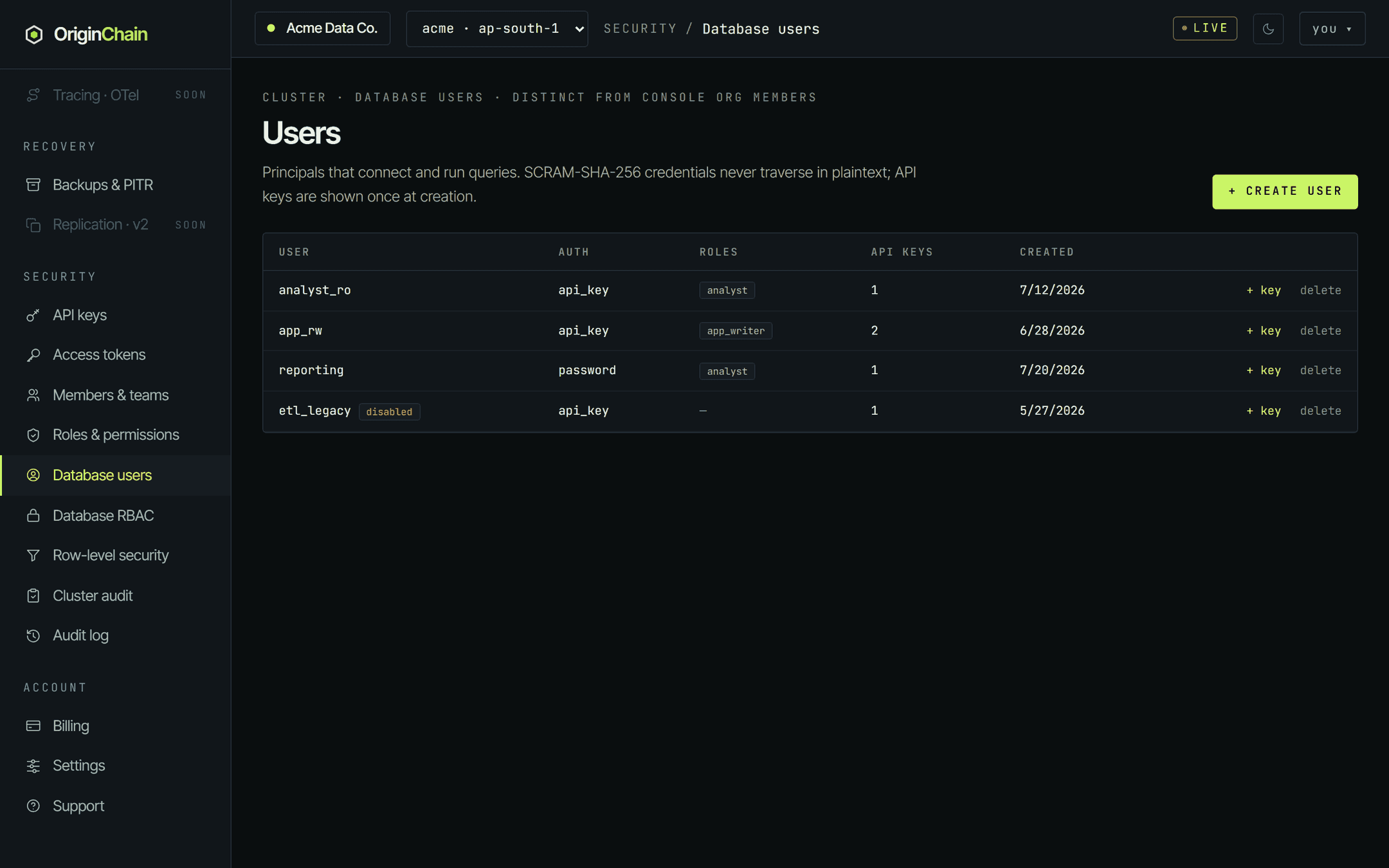Open Settings from the sidebar
This screenshot has height=868, width=1389.
[x=116, y=766]
